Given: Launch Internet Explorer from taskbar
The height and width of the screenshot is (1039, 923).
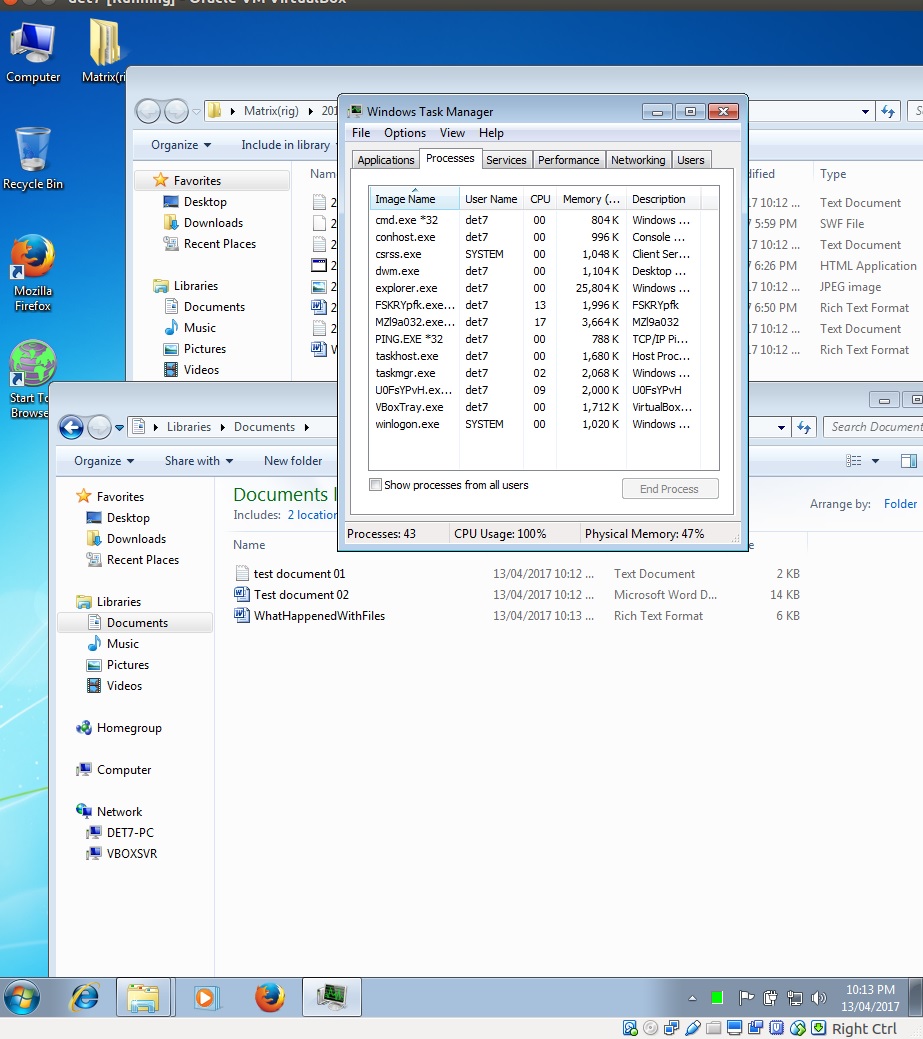Looking at the screenshot, I should [x=84, y=997].
